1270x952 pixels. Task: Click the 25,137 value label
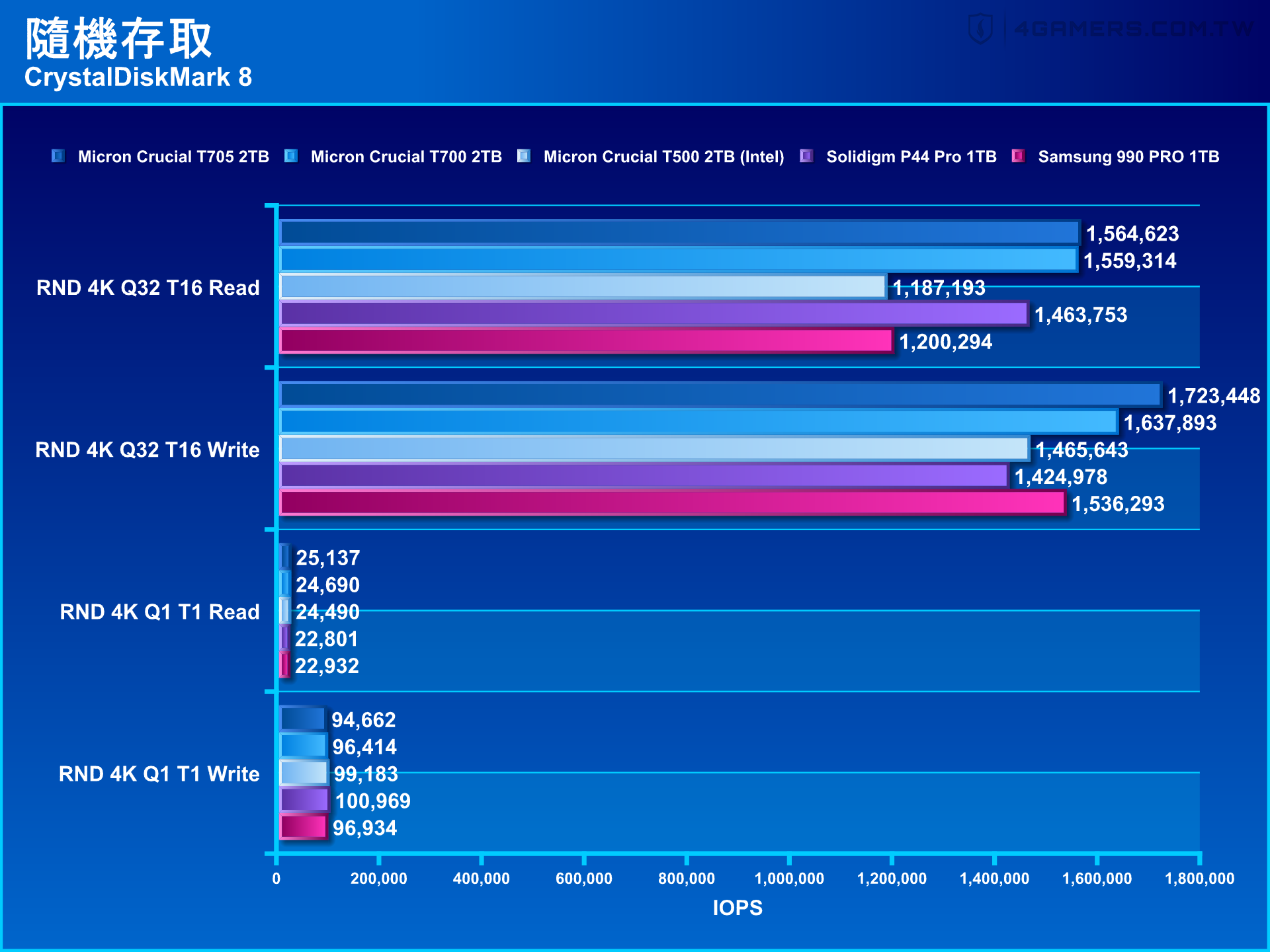click(327, 558)
